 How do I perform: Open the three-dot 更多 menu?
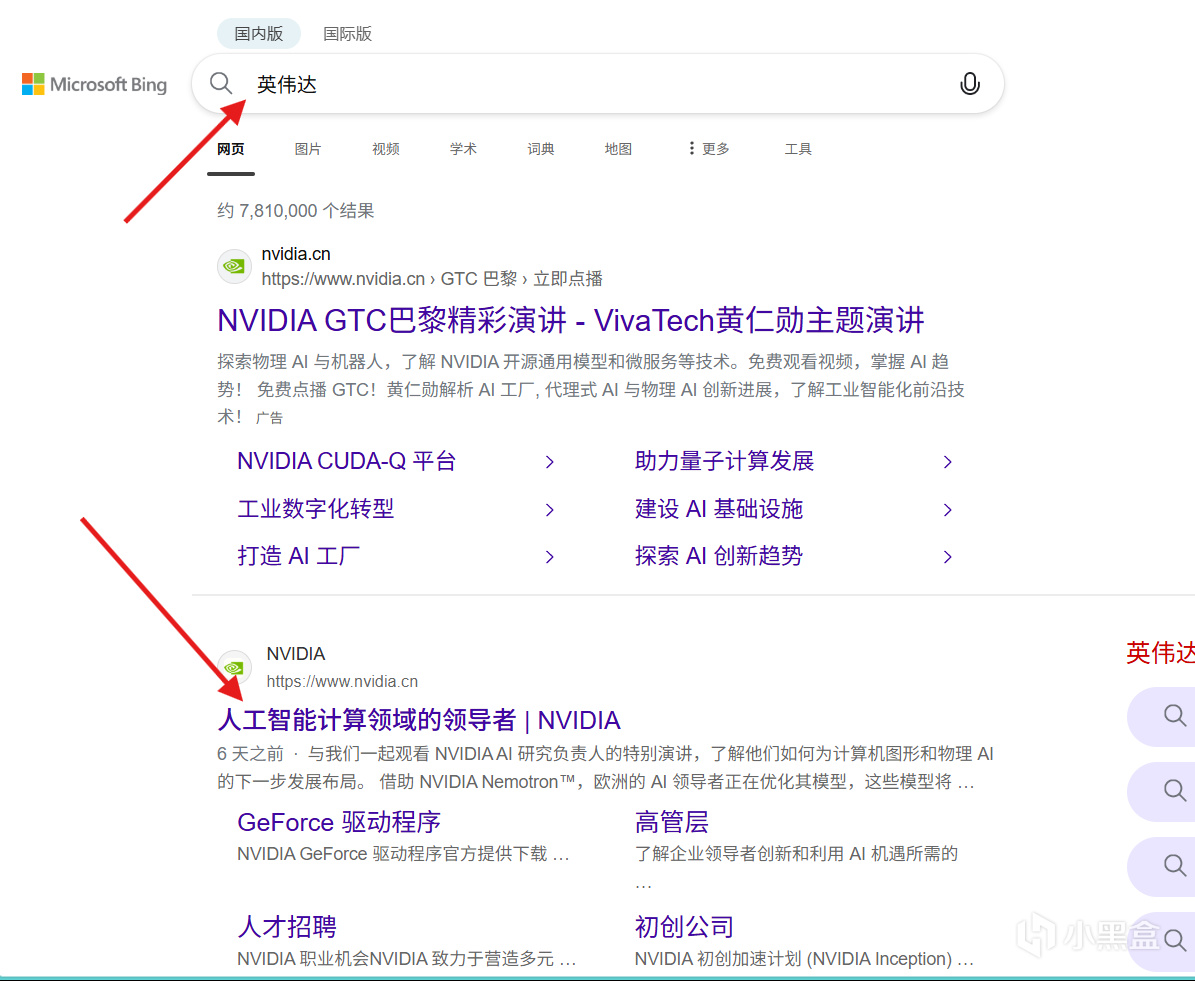(709, 149)
